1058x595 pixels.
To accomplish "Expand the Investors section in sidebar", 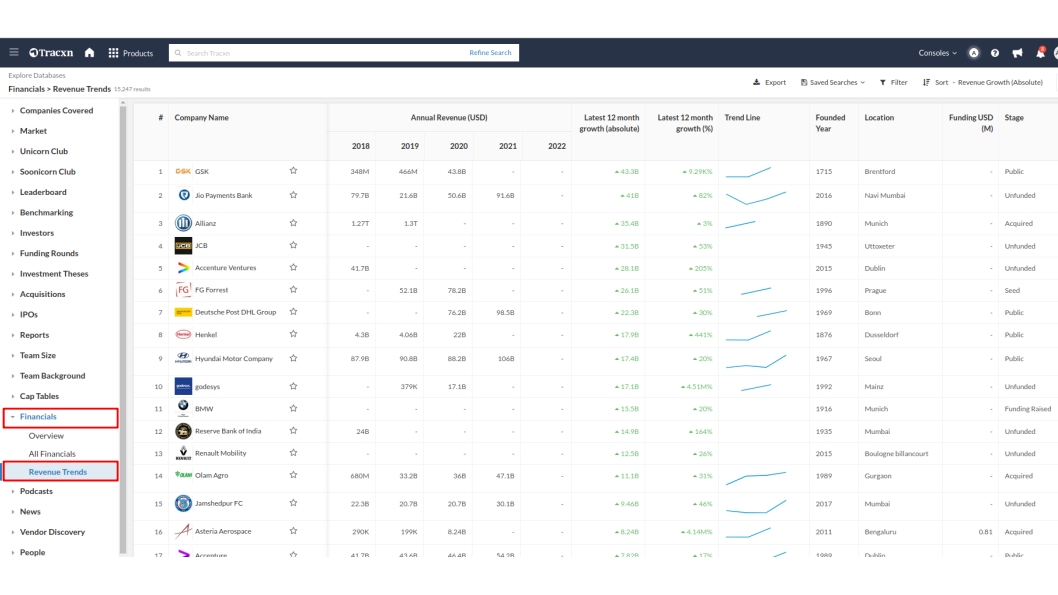I will (37, 233).
